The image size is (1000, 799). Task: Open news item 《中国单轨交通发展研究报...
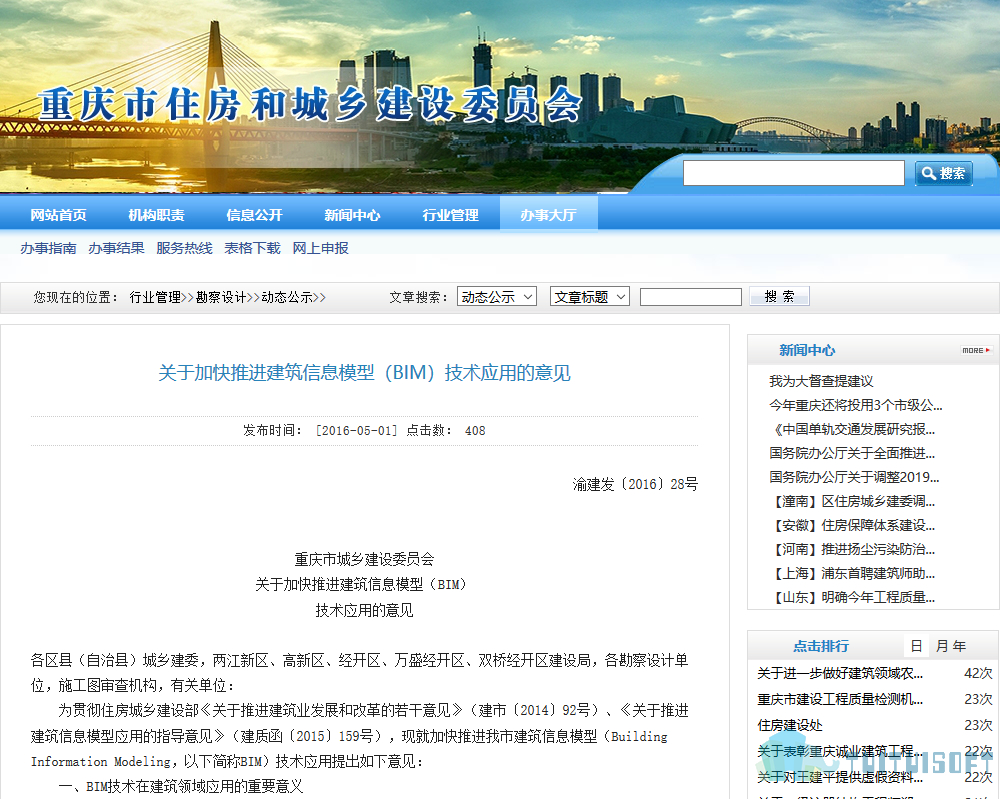852,429
